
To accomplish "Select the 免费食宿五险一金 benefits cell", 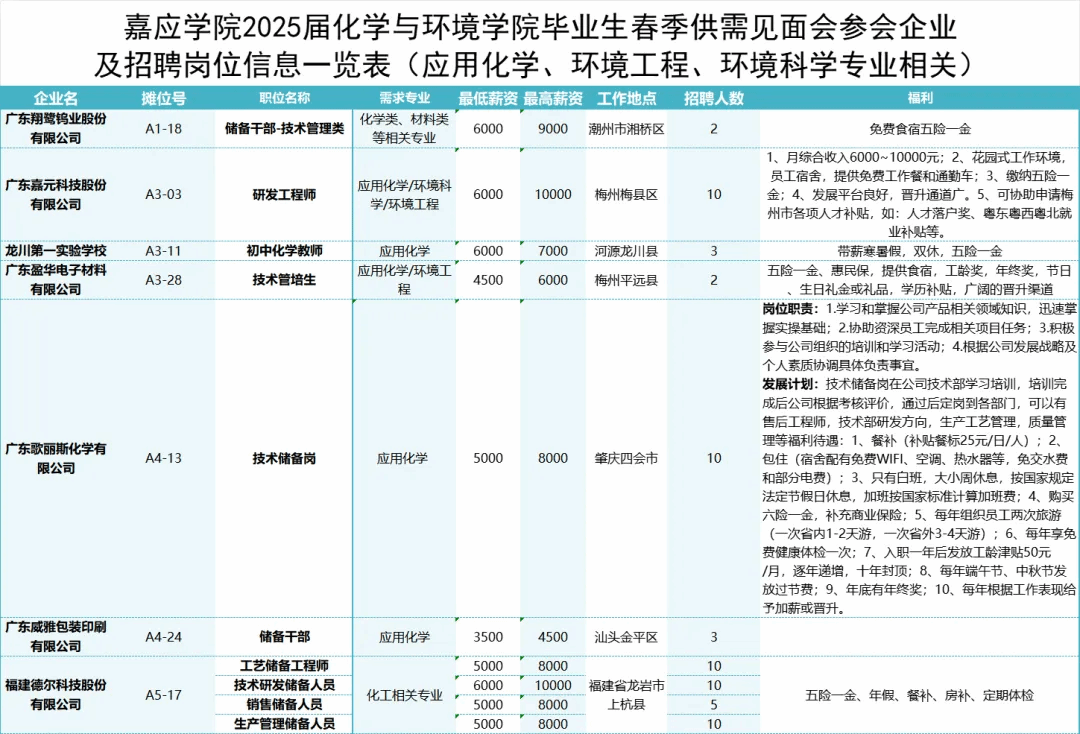I will [919, 129].
